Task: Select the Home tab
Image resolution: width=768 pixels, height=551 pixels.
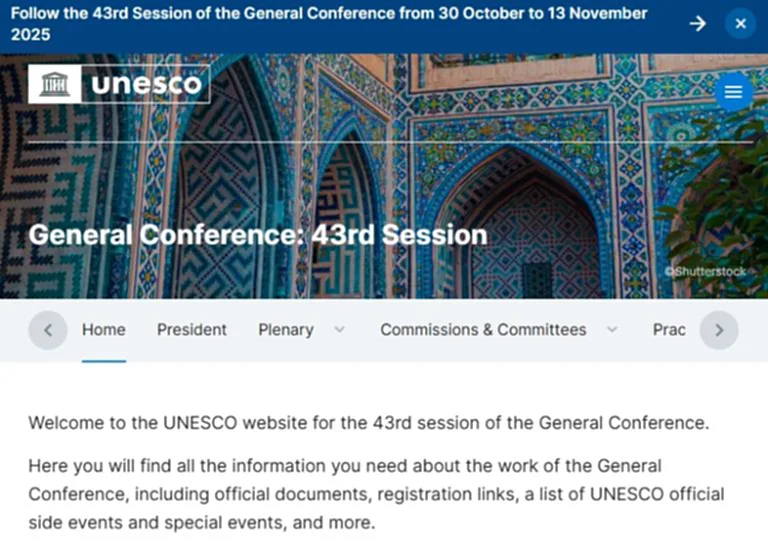Action: click(x=104, y=330)
